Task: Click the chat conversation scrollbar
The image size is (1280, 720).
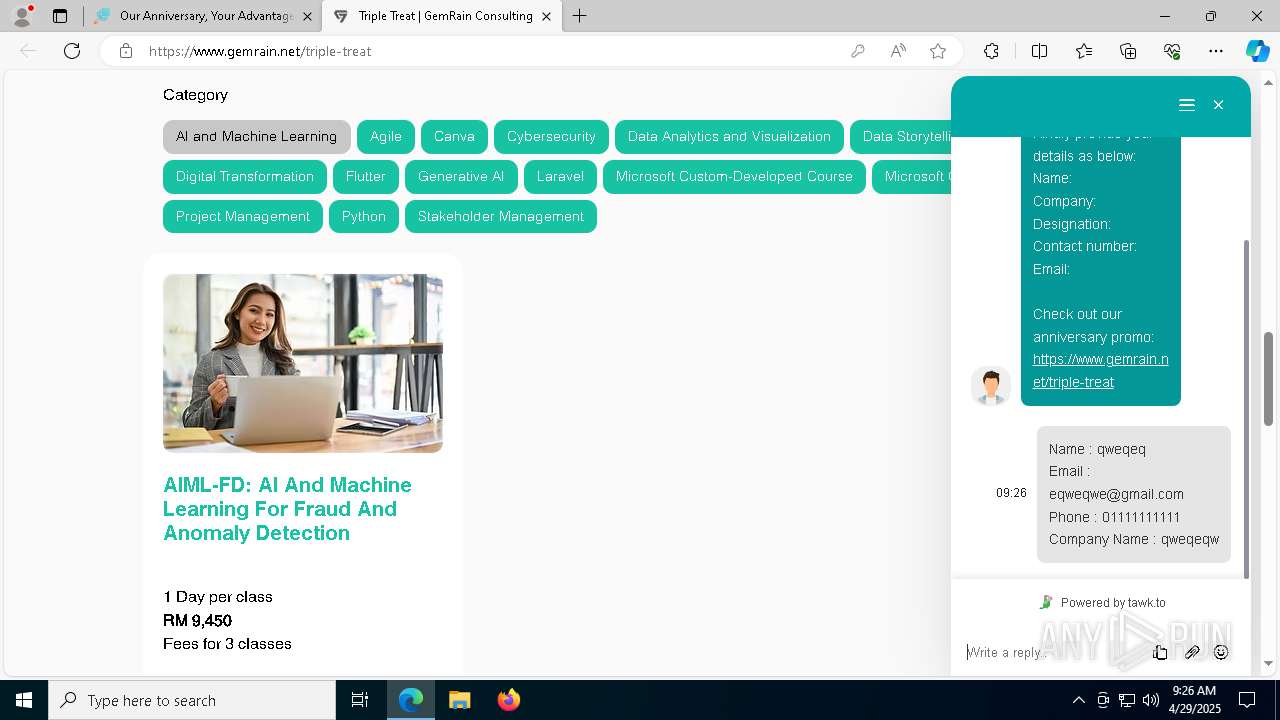Action: [x=1246, y=408]
